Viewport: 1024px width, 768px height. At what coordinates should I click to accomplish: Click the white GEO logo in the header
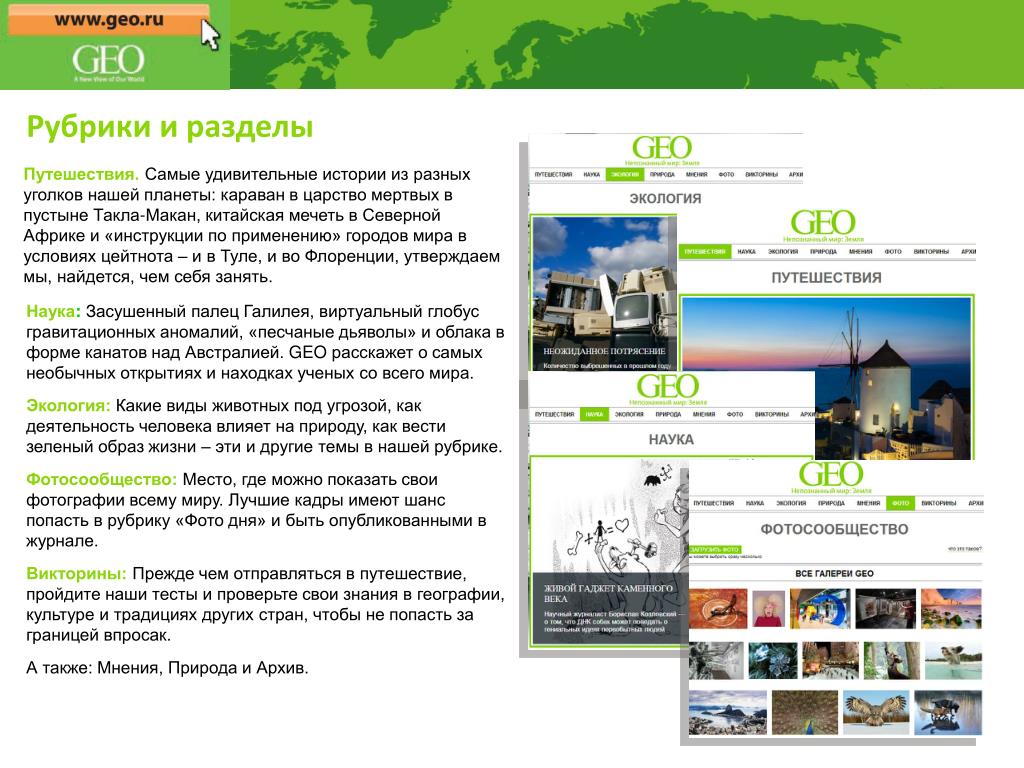[x=108, y=60]
